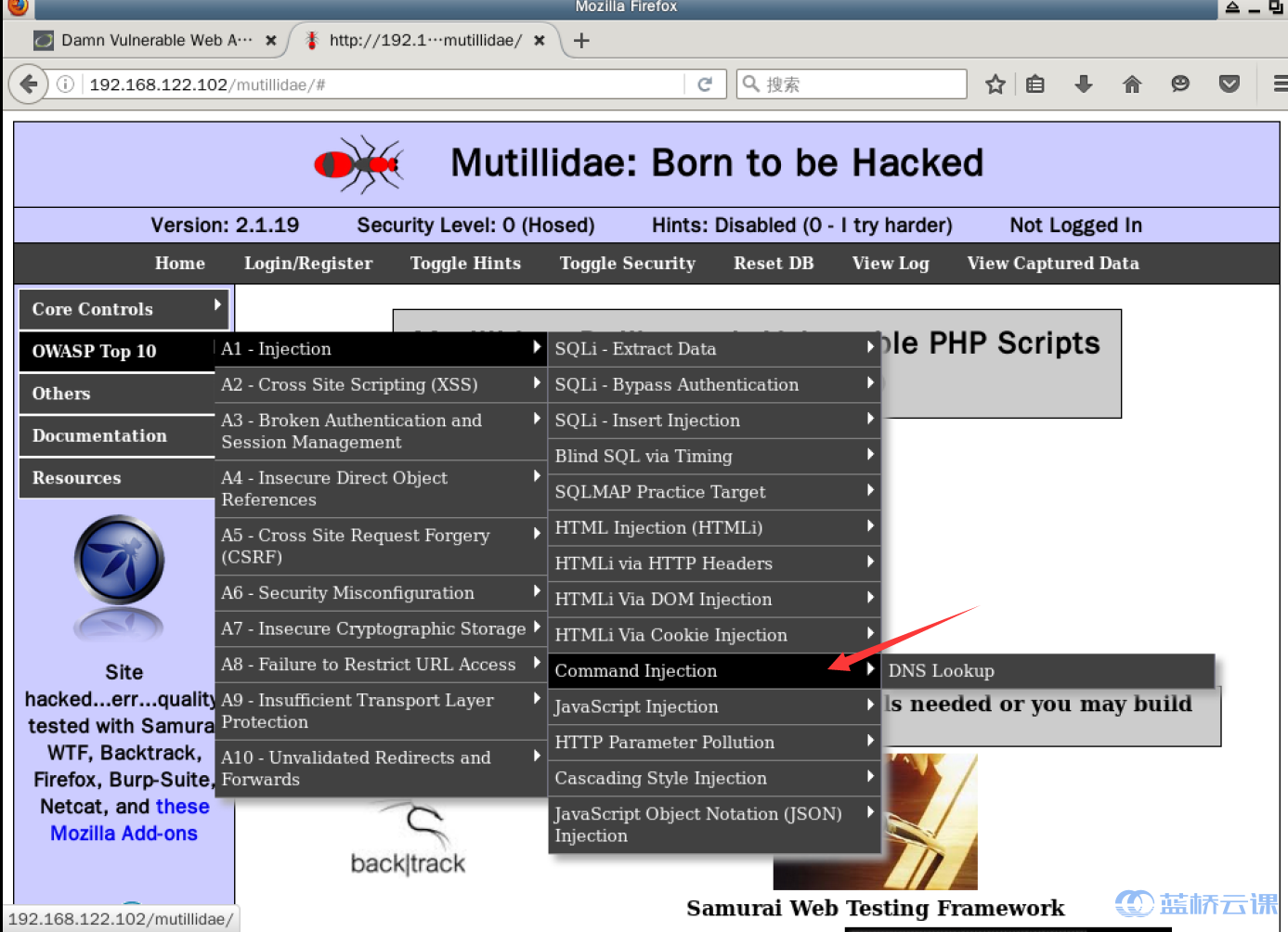Viewport: 1288px width, 932px height.
Task: Open SQLi - Extract Data submenu
Action: 714,349
